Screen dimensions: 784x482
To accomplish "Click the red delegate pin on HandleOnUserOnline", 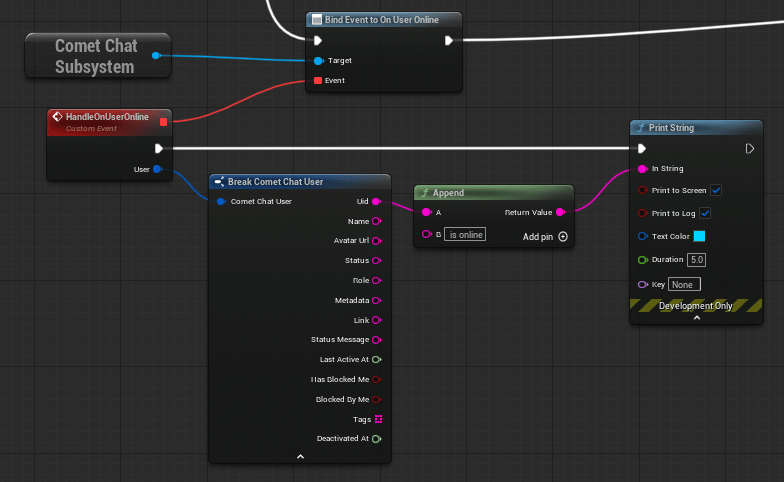I will (x=164, y=122).
